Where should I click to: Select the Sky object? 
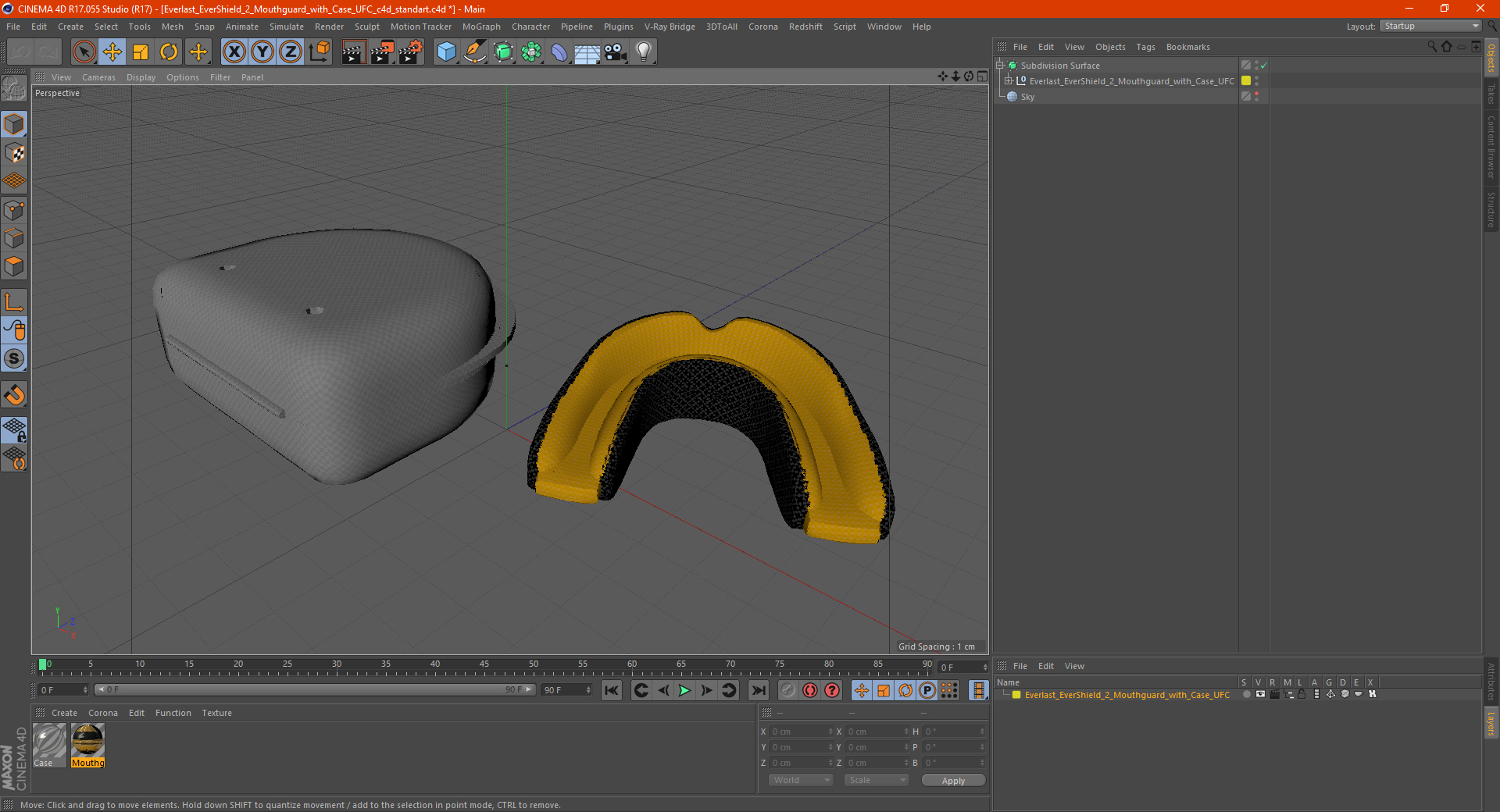tap(1027, 97)
